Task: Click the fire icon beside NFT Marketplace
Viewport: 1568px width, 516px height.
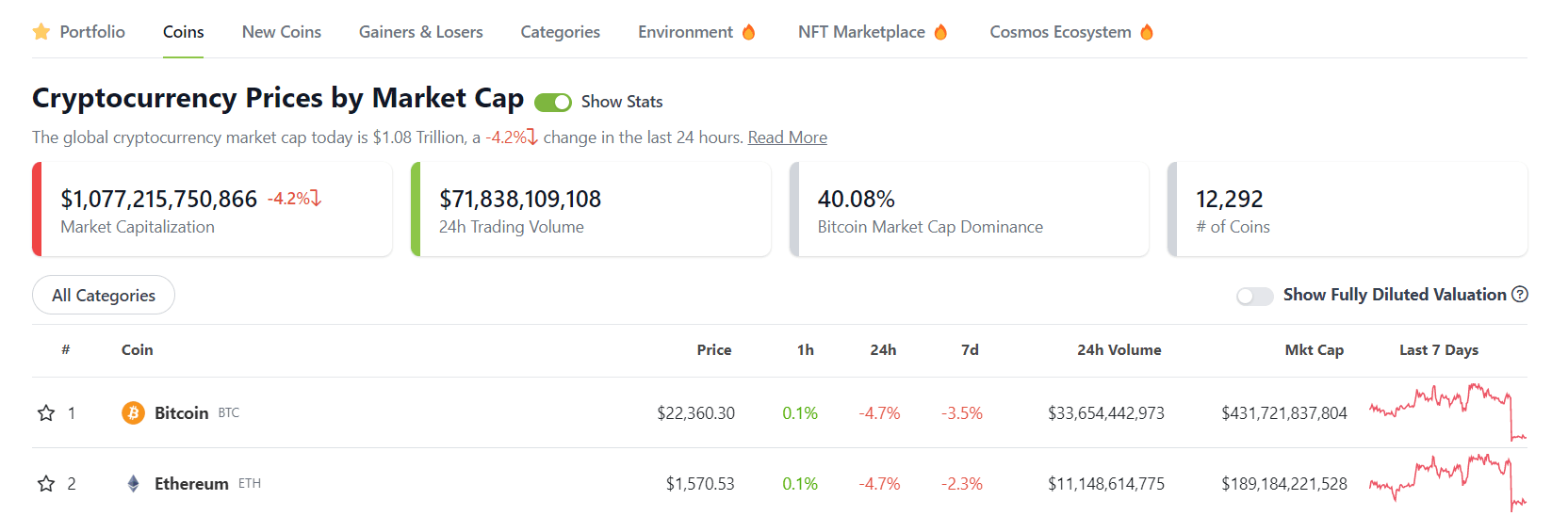Action: coord(940,32)
